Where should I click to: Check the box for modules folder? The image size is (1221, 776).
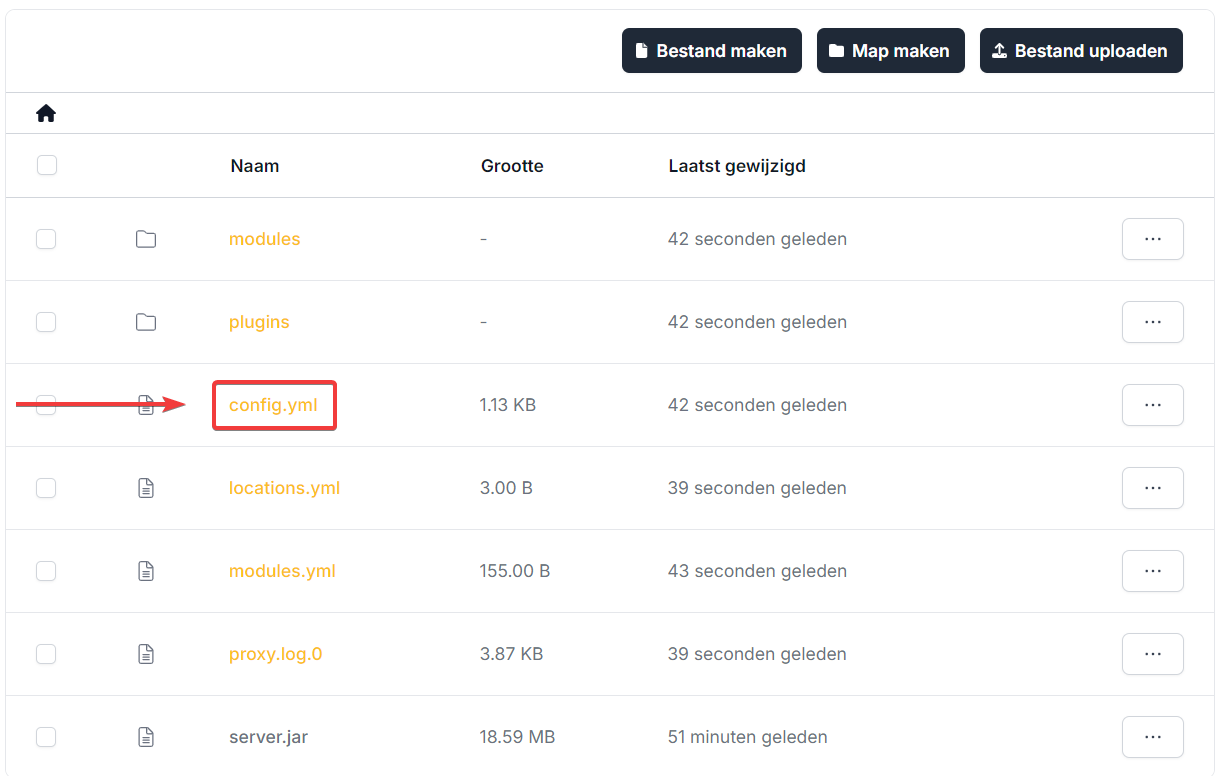46,239
